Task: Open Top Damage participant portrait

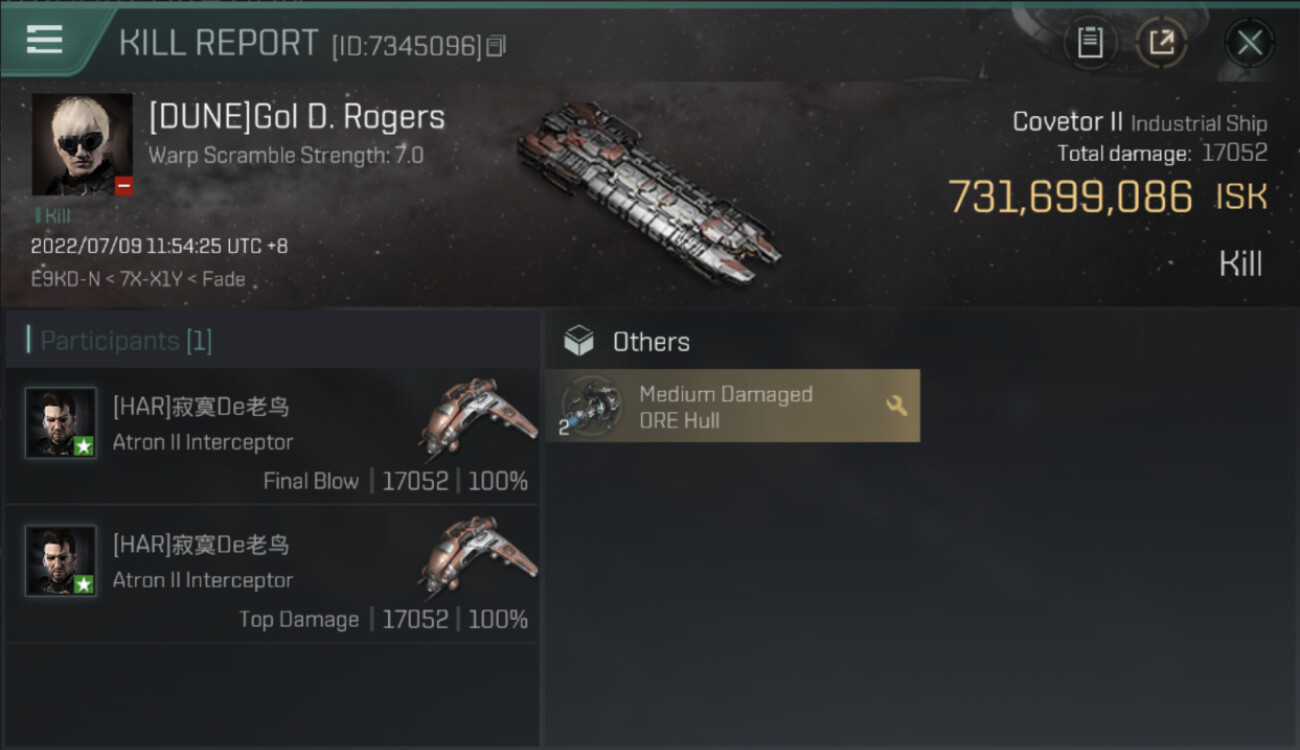Action: pos(61,561)
